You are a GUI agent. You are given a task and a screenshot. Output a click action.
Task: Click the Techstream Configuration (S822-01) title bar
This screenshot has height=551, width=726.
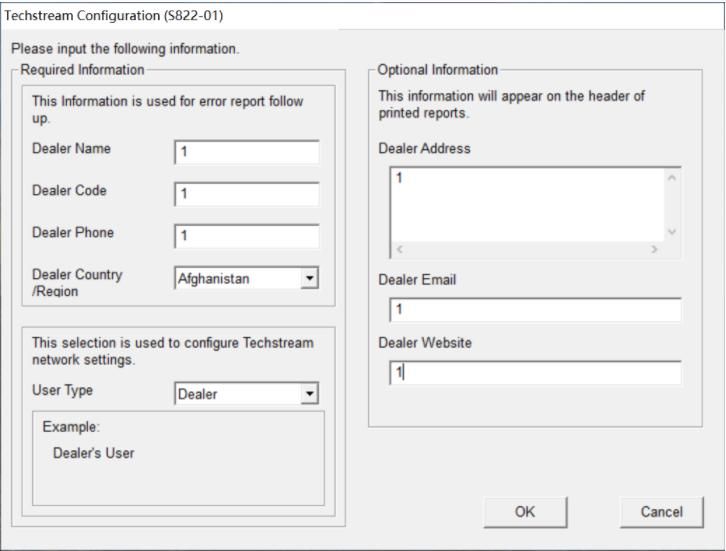(x=363, y=16)
